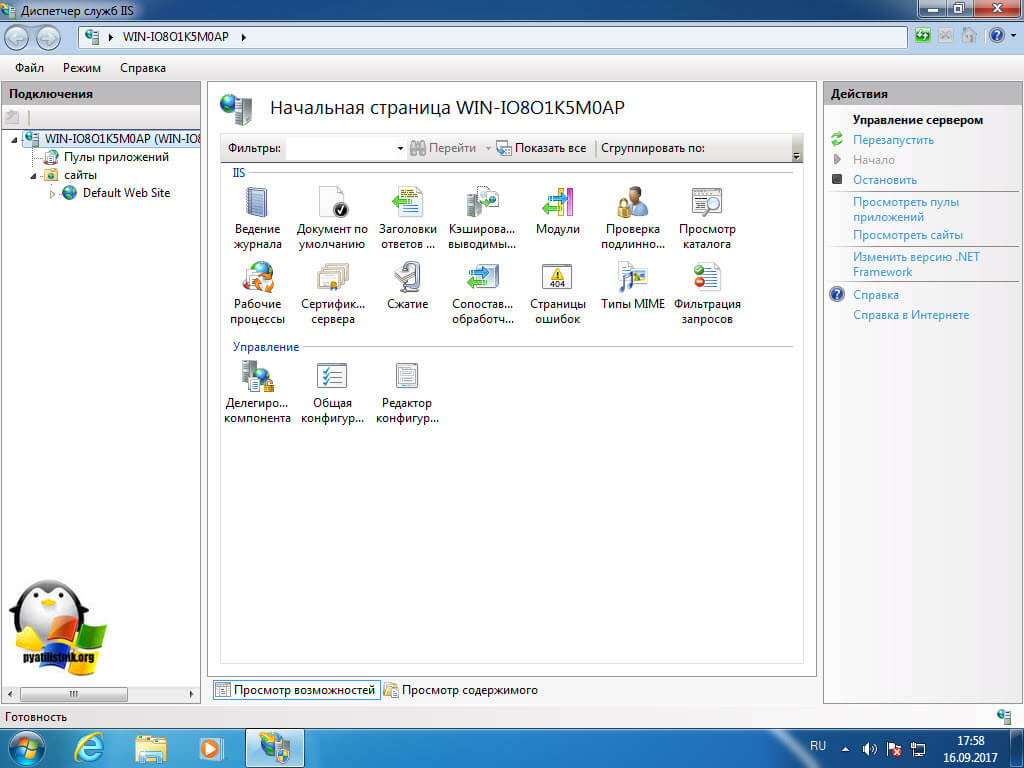Launch Internet Explorer from the taskbar
This screenshot has height=768, width=1024.
[89, 747]
